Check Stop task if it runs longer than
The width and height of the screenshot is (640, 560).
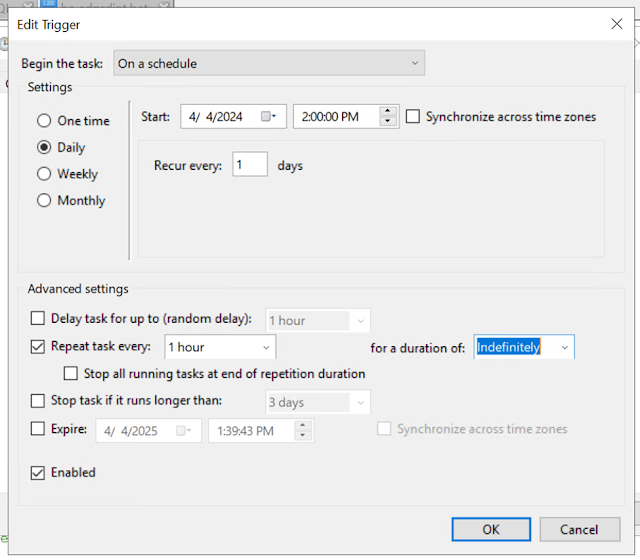[38, 401]
